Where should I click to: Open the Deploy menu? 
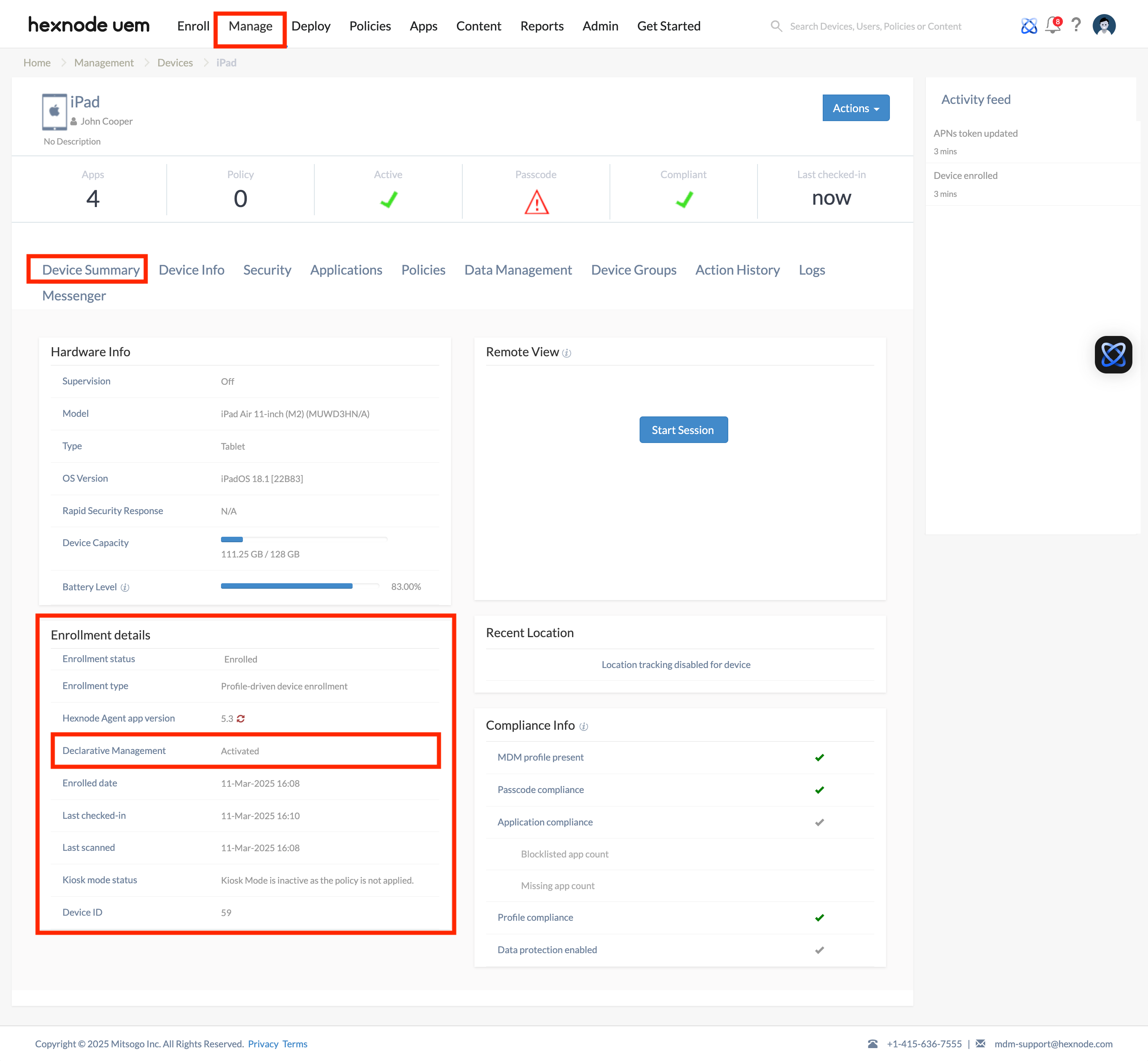310,26
